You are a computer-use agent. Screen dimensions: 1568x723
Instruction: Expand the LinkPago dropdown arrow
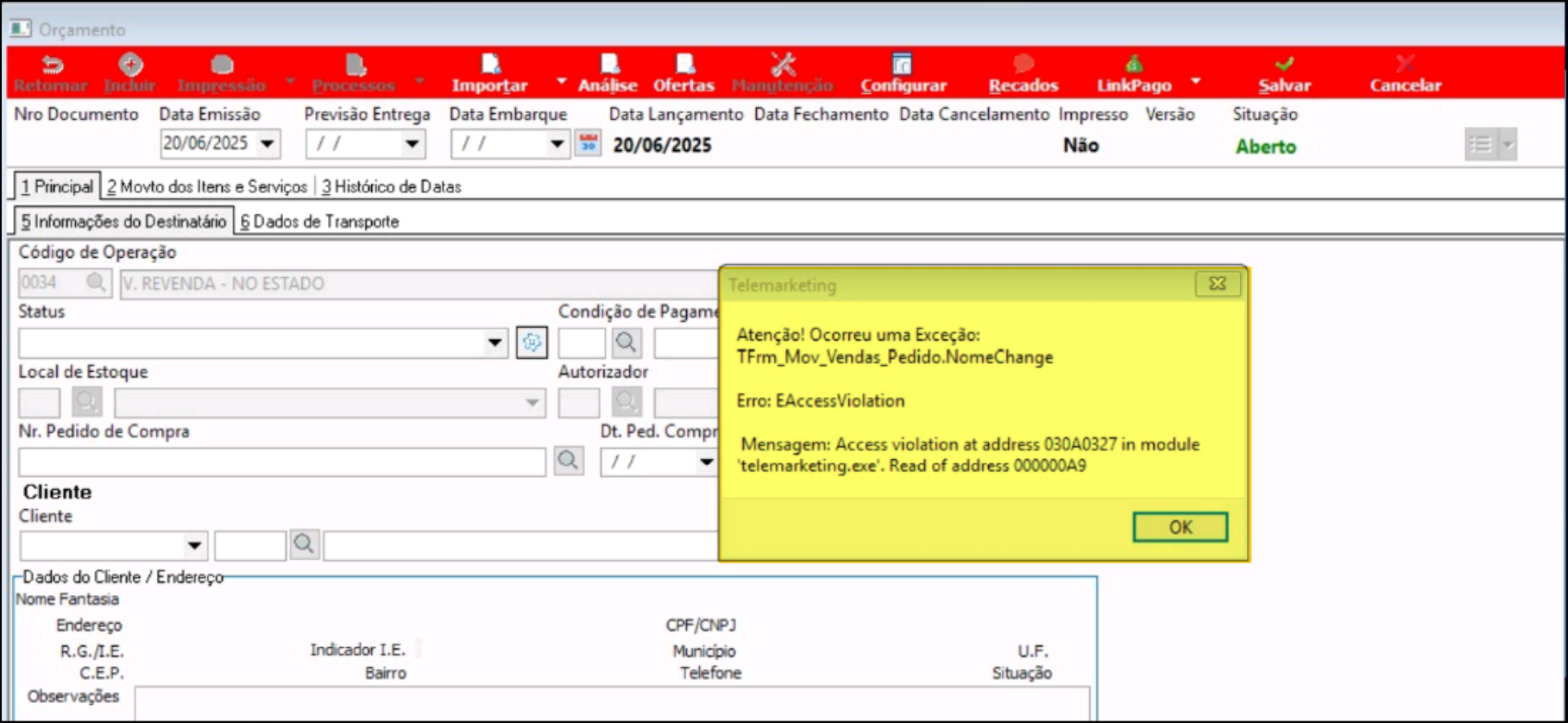click(x=1196, y=81)
